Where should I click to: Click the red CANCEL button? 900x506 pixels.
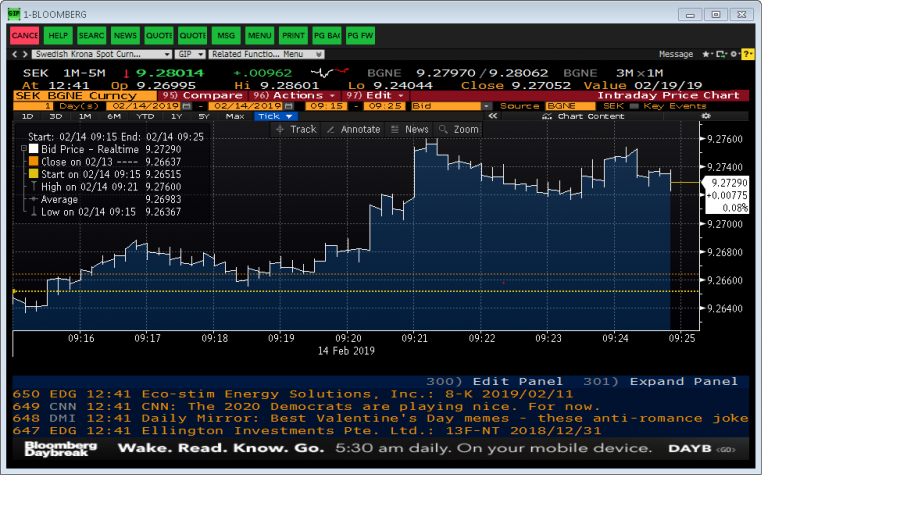(x=24, y=36)
